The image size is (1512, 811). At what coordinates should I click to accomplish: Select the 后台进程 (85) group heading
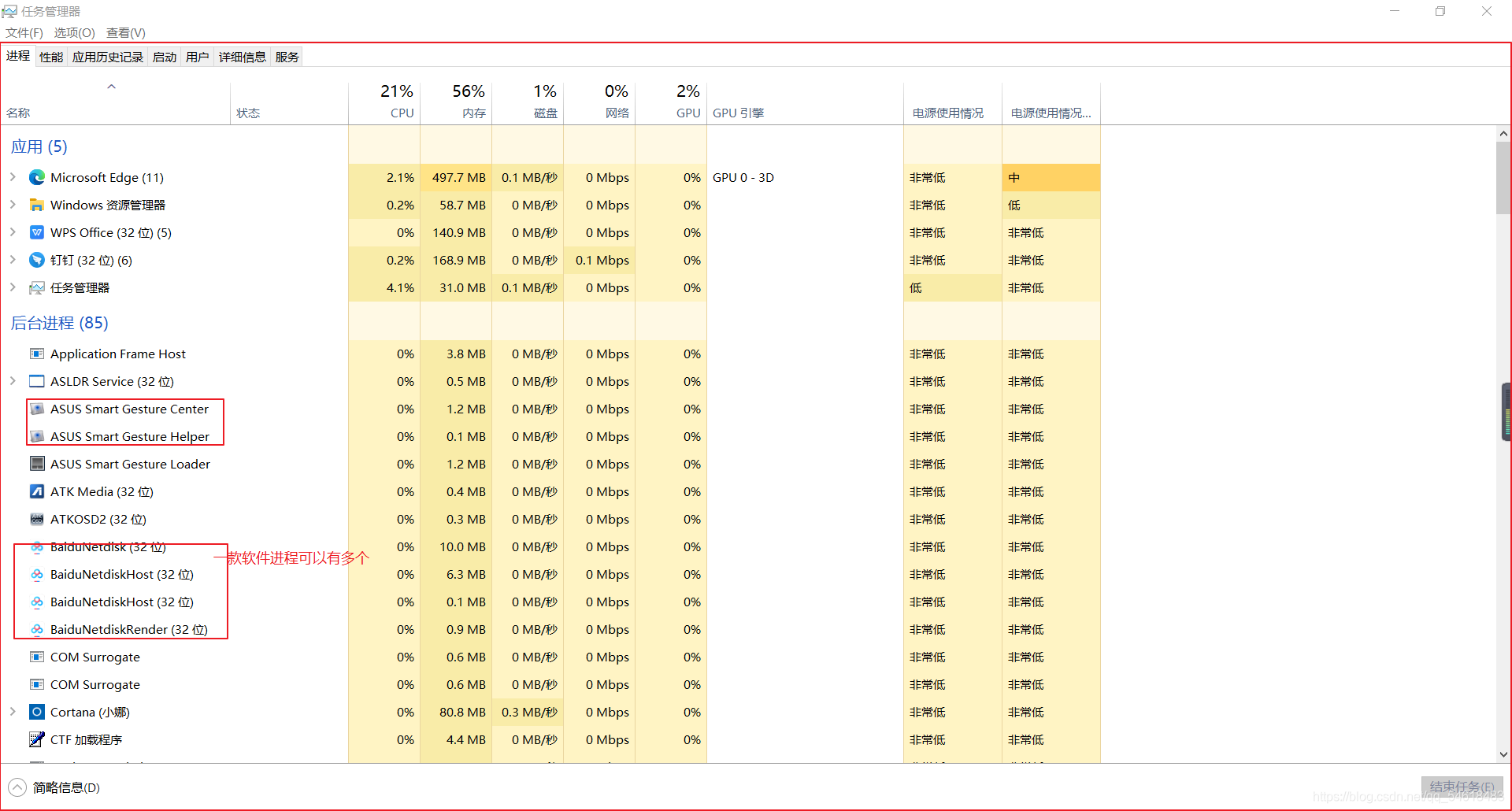pyautogui.click(x=60, y=324)
